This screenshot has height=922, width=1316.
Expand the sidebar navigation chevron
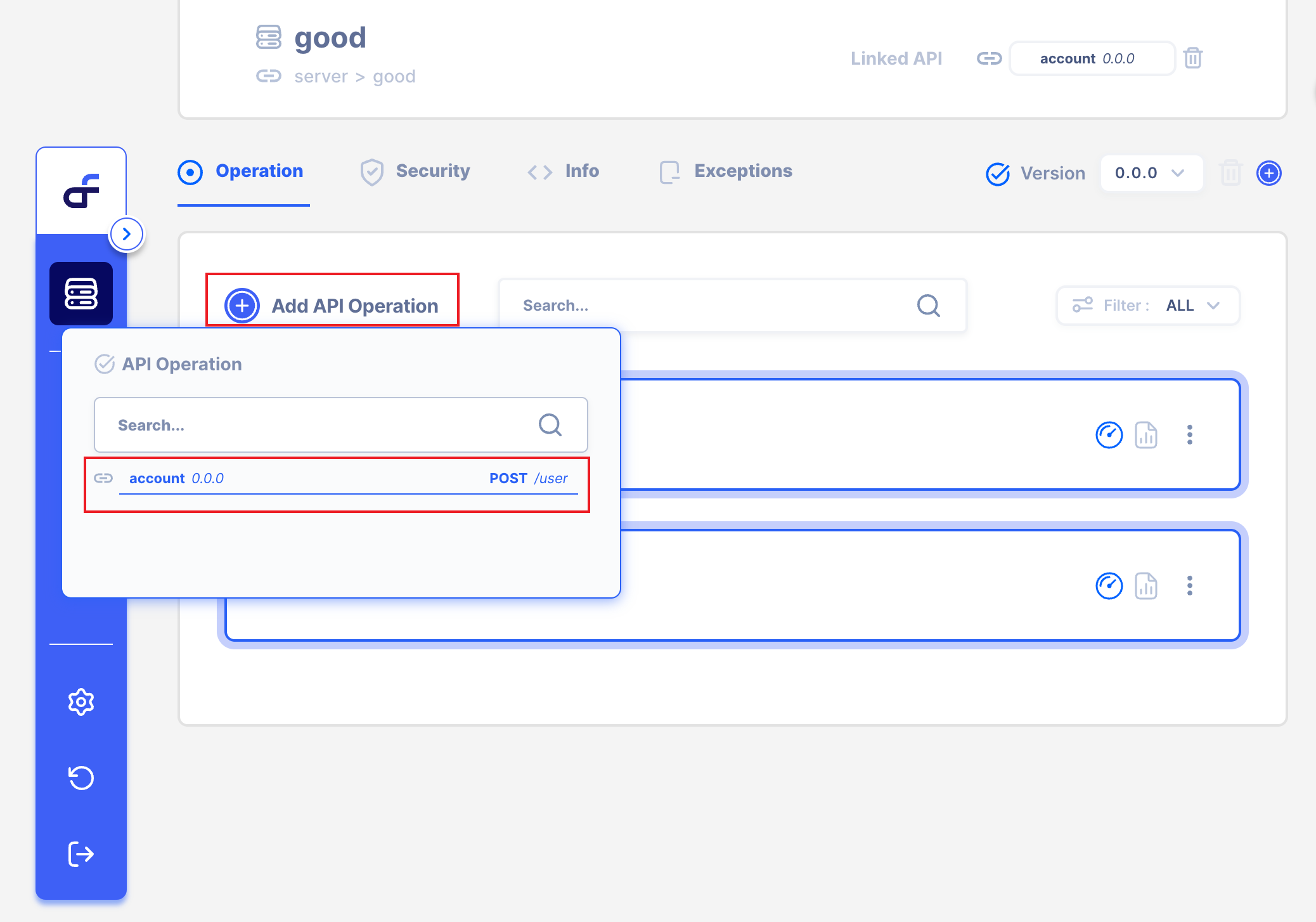point(126,233)
